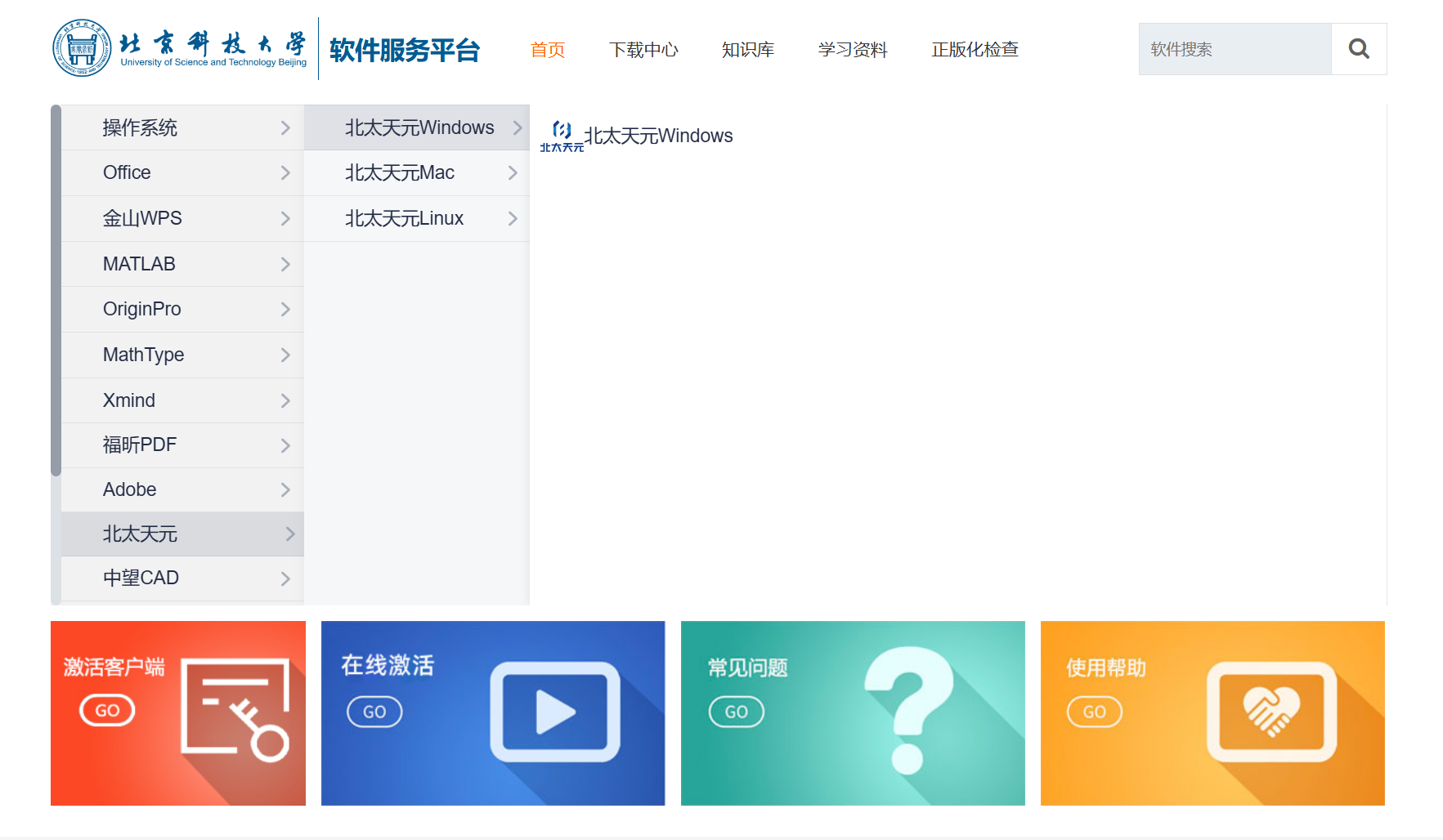
Task: Open the 知识库 menu item
Action: (747, 49)
